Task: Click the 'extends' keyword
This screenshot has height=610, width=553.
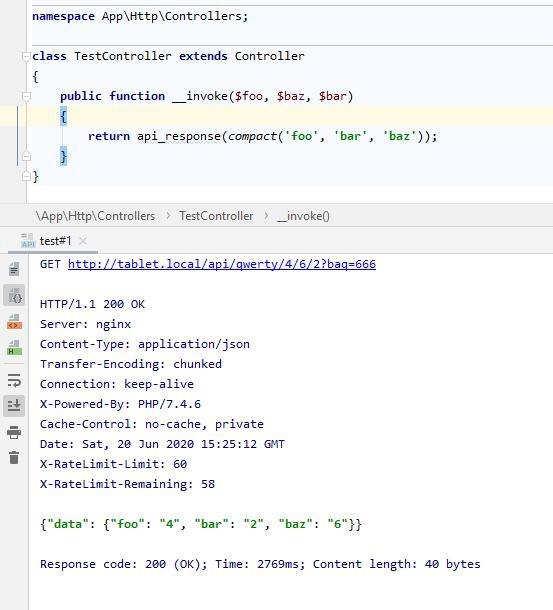Action: 203,56
